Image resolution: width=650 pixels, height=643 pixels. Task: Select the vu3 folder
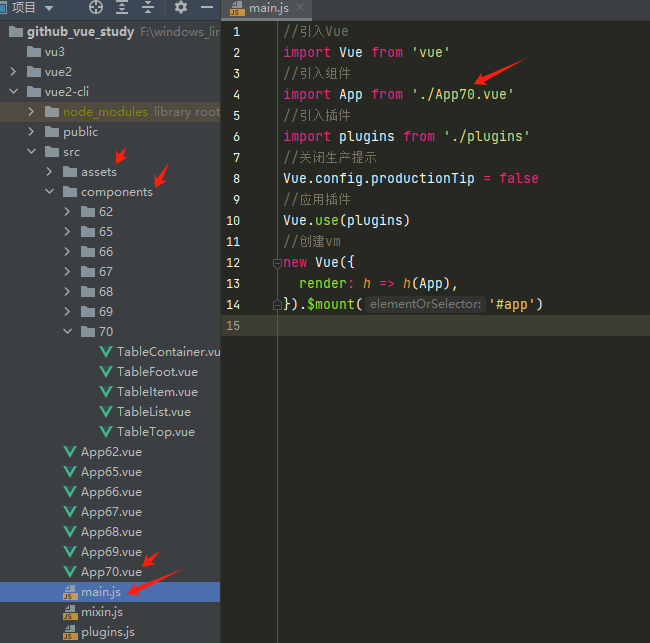point(55,52)
